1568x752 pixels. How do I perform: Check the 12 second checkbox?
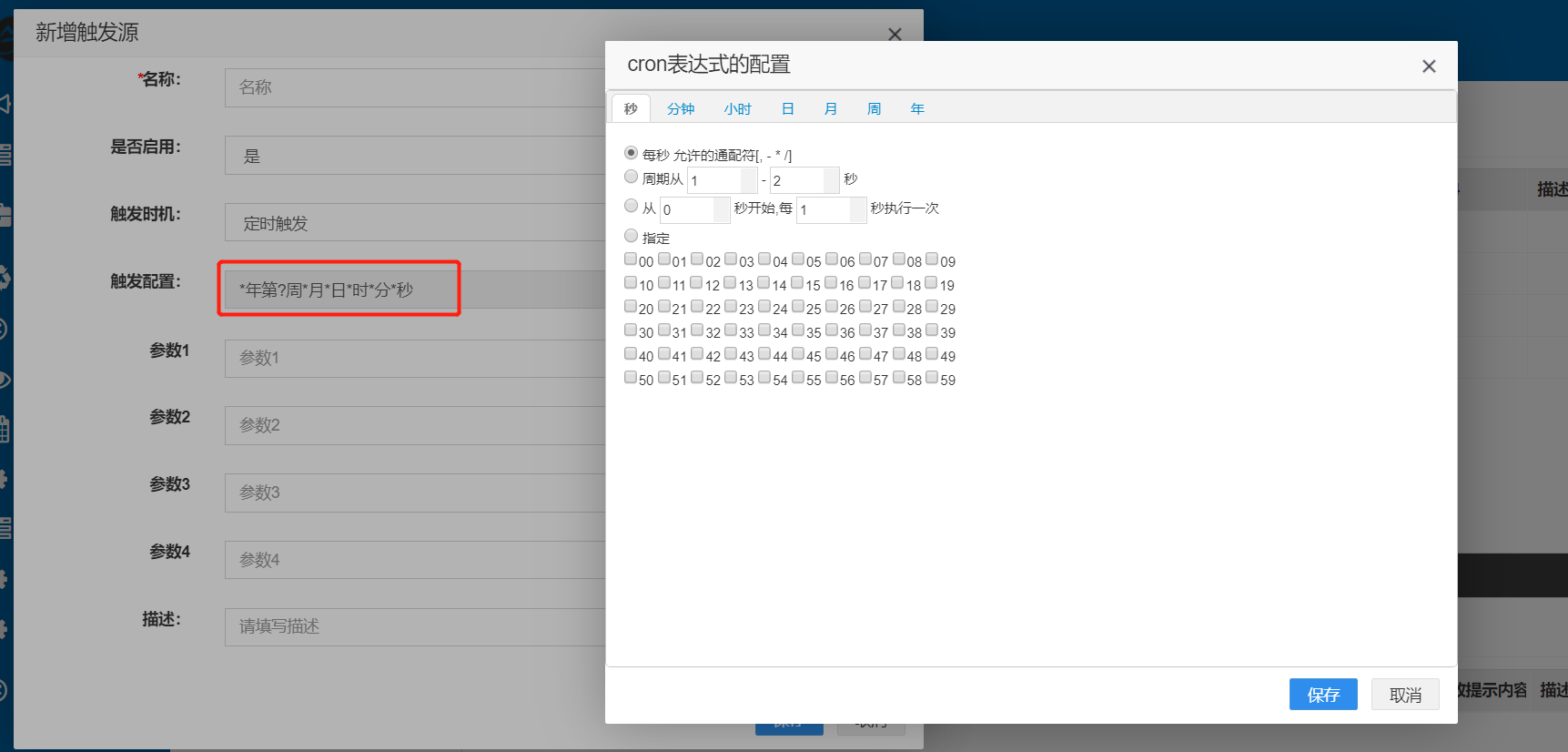696,283
